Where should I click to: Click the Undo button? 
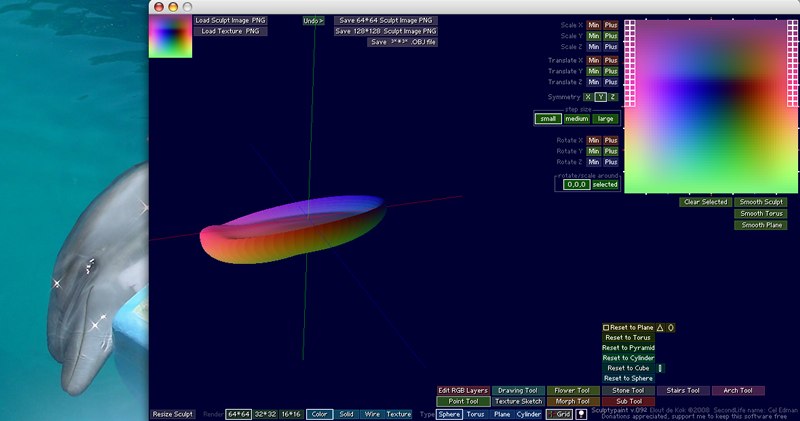pyautogui.click(x=313, y=21)
